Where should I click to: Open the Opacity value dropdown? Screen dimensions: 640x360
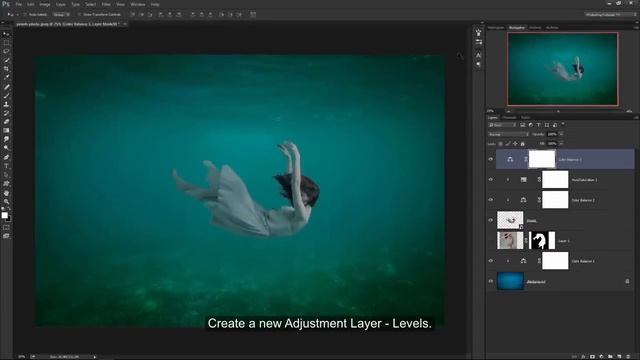[561, 134]
